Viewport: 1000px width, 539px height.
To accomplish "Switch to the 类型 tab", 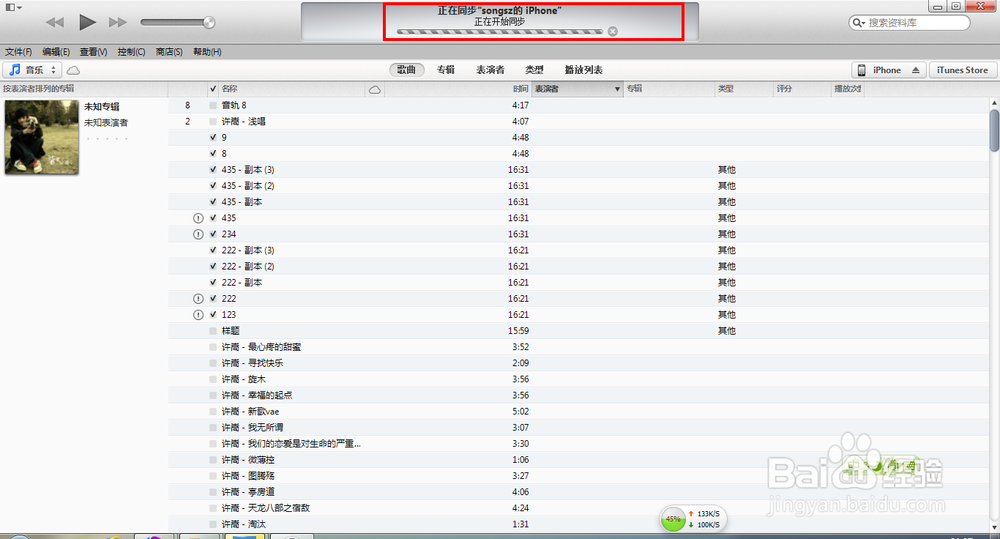I will pyautogui.click(x=534, y=70).
